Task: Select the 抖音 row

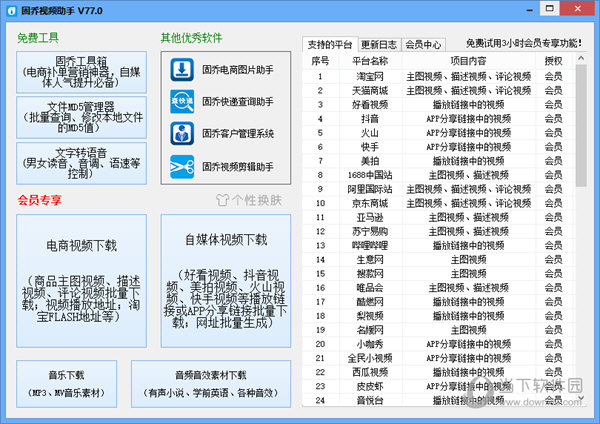Action: click(x=439, y=119)
